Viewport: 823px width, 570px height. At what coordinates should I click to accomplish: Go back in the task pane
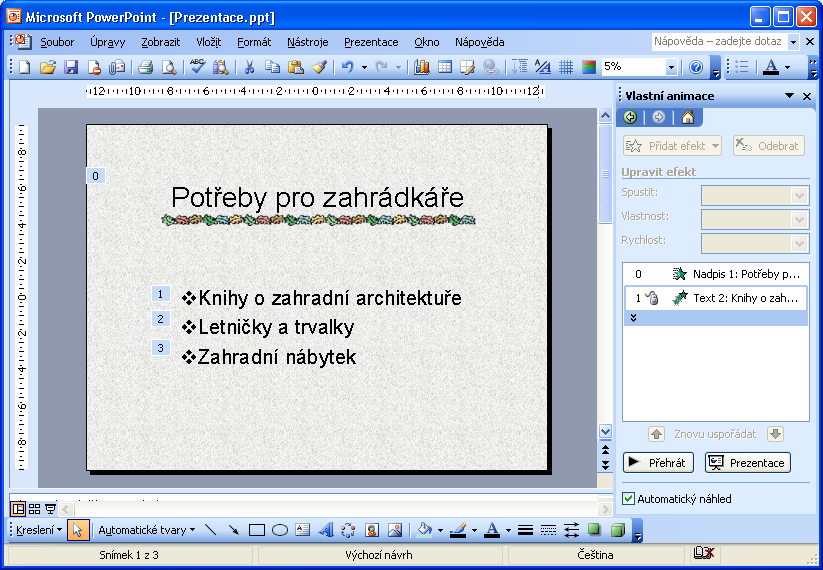coord(630,117)
